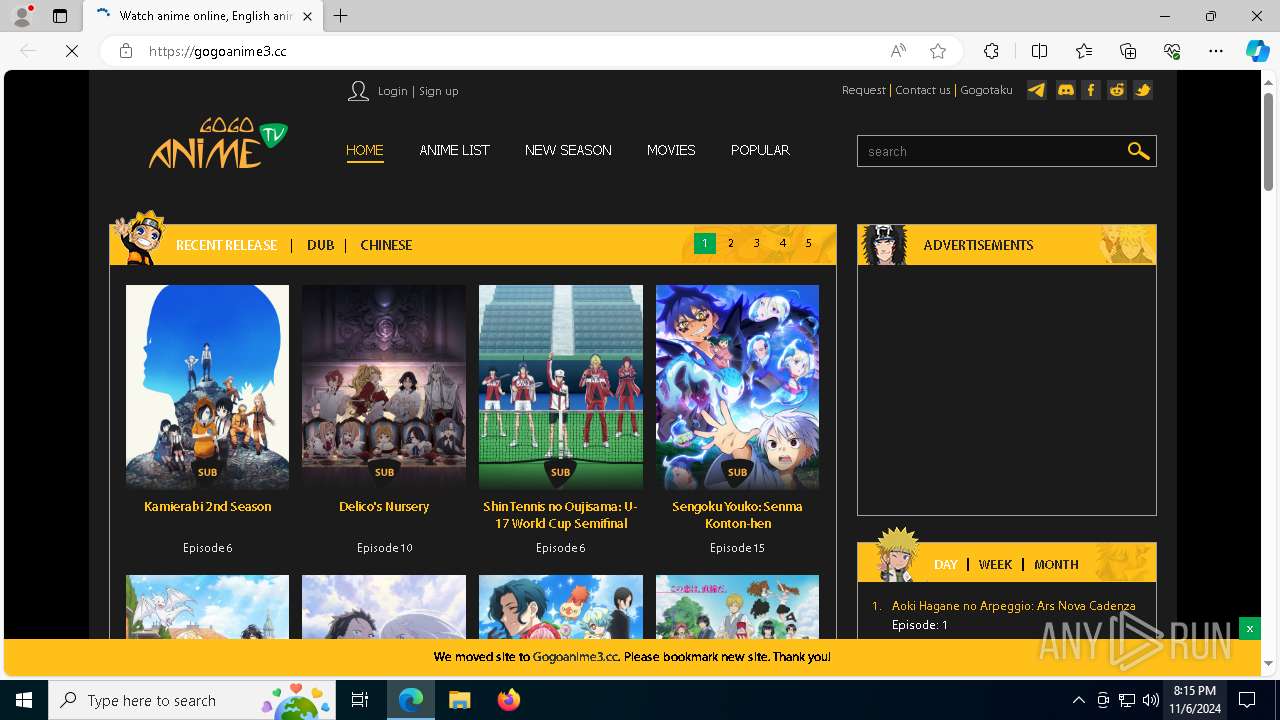Close the yellow site-moved banner
Screen dimensions: 1280x720
1249,629
